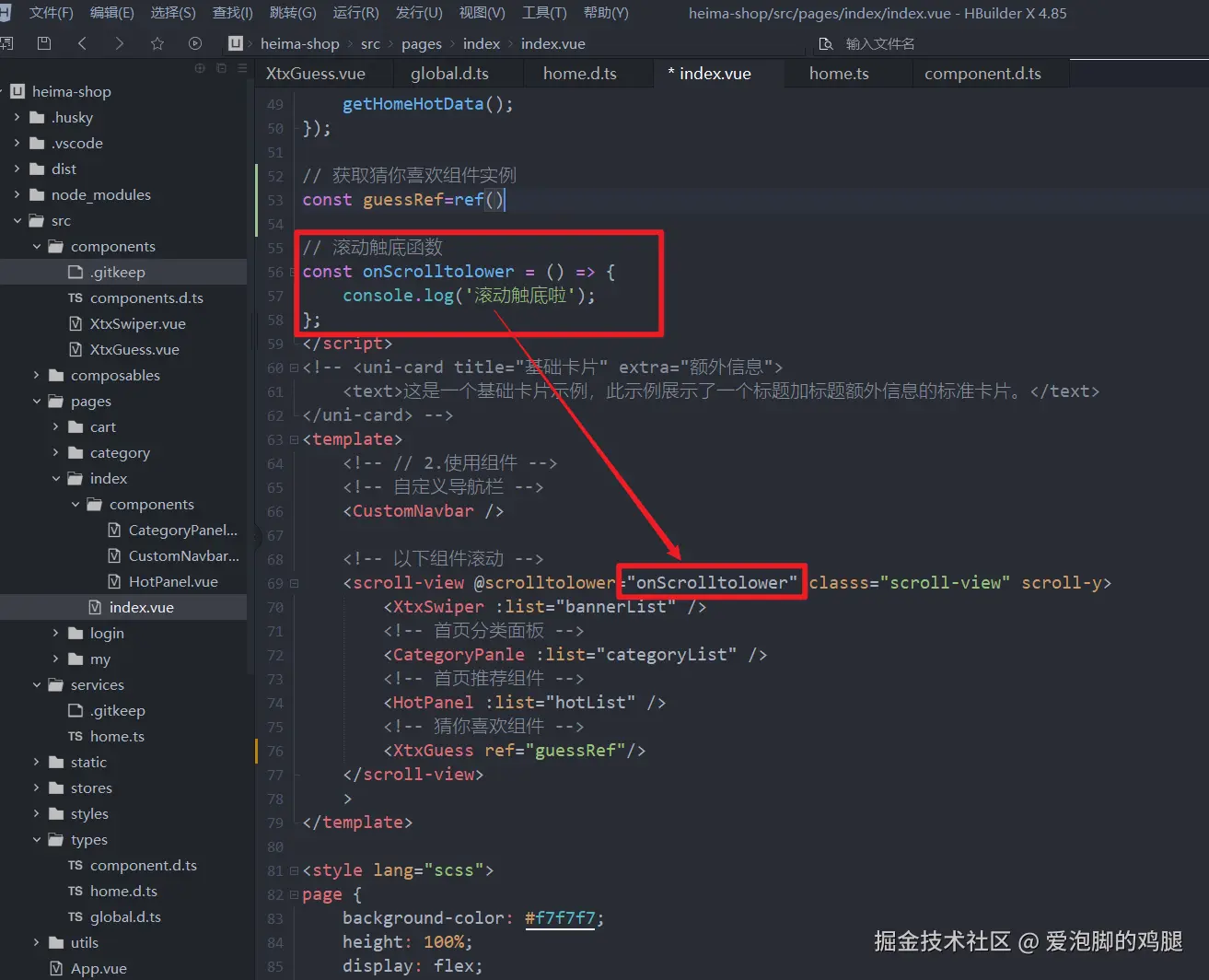Expand the .husky folder chevron
This screenshot has height=980, width=1209.
click(x=17, y=117)
